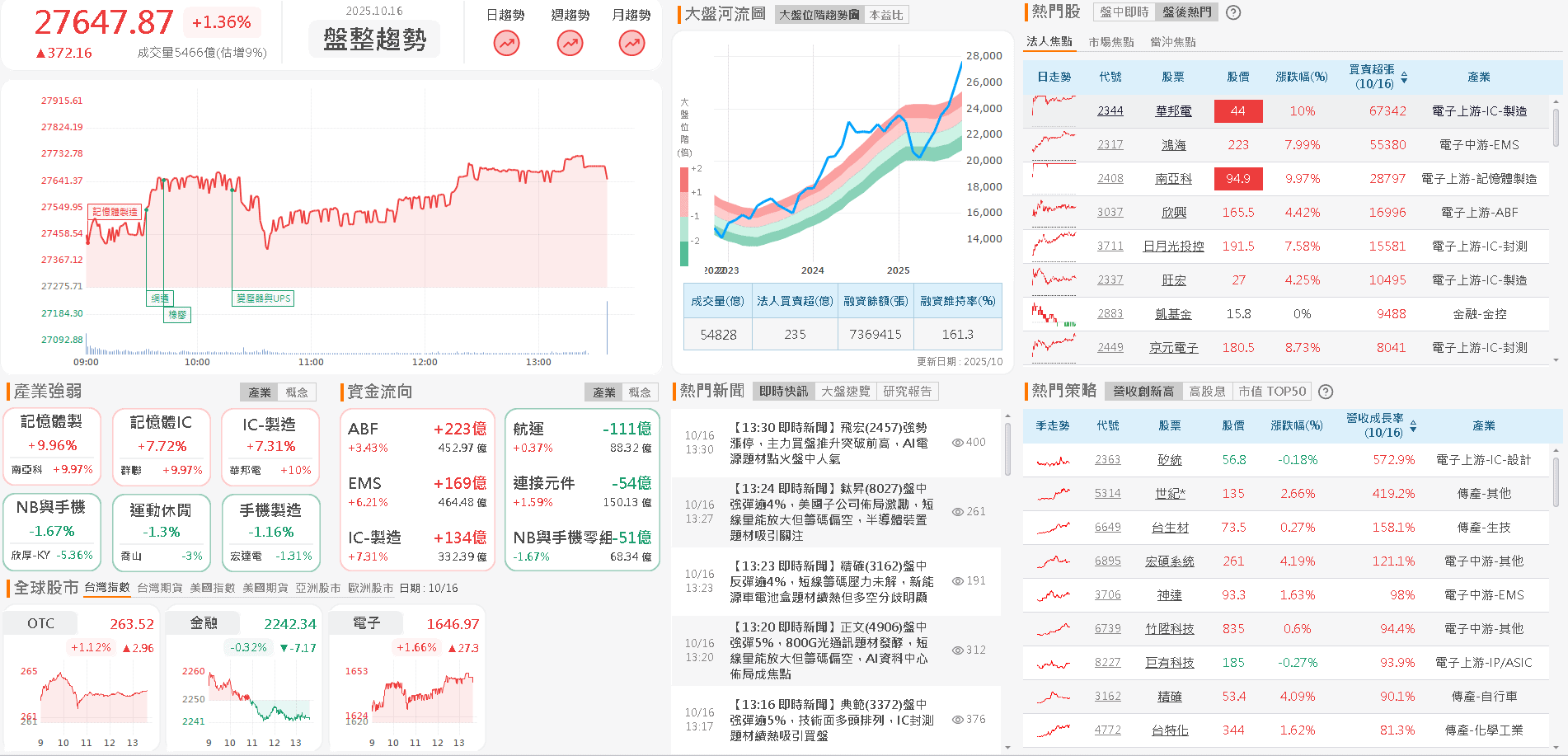Open the OTC index card
This screenshot has height=756, width=1568.
coord(81,678)
